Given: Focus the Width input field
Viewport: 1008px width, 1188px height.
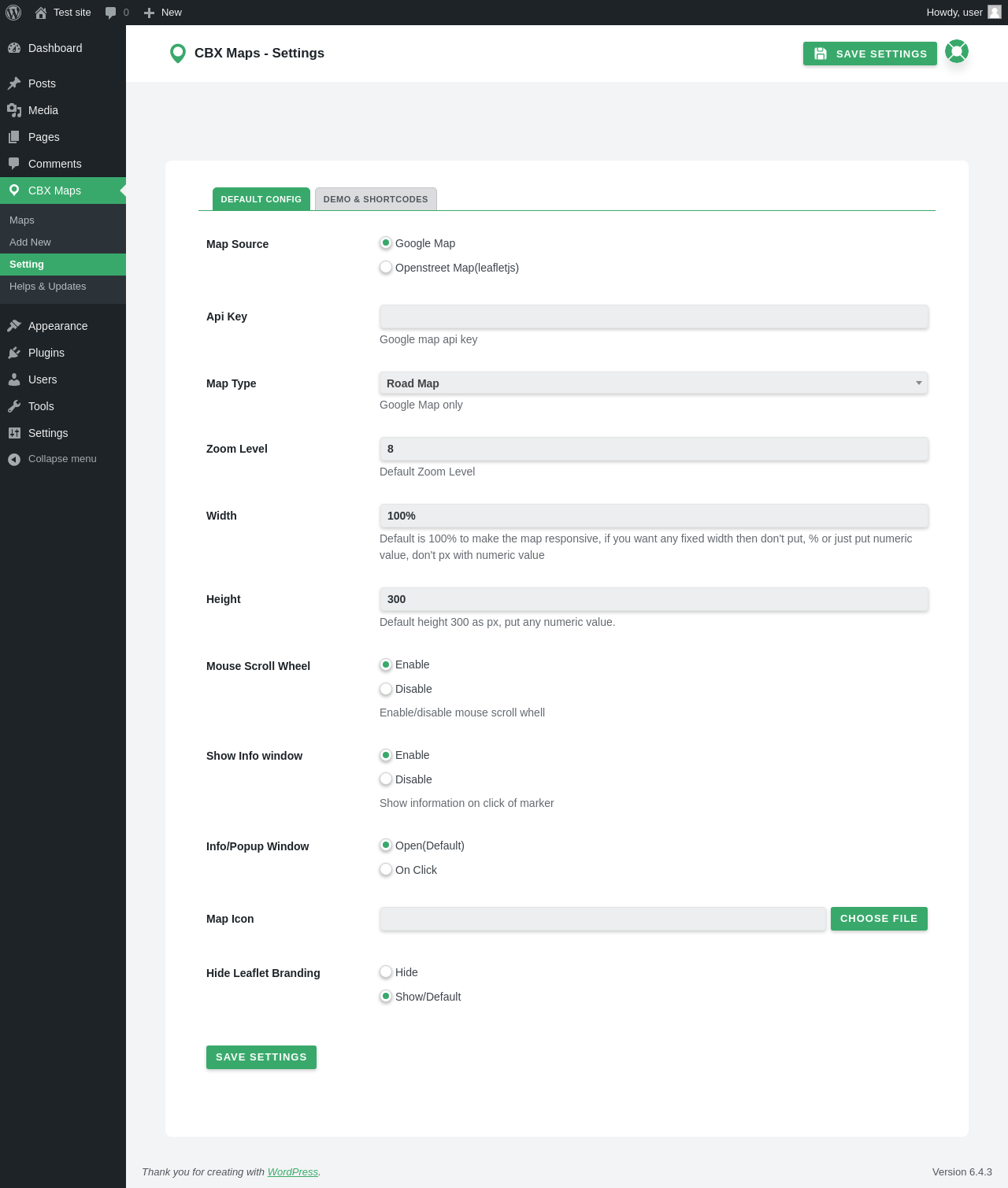Looking at the screenshot, I should click(654, 516).
